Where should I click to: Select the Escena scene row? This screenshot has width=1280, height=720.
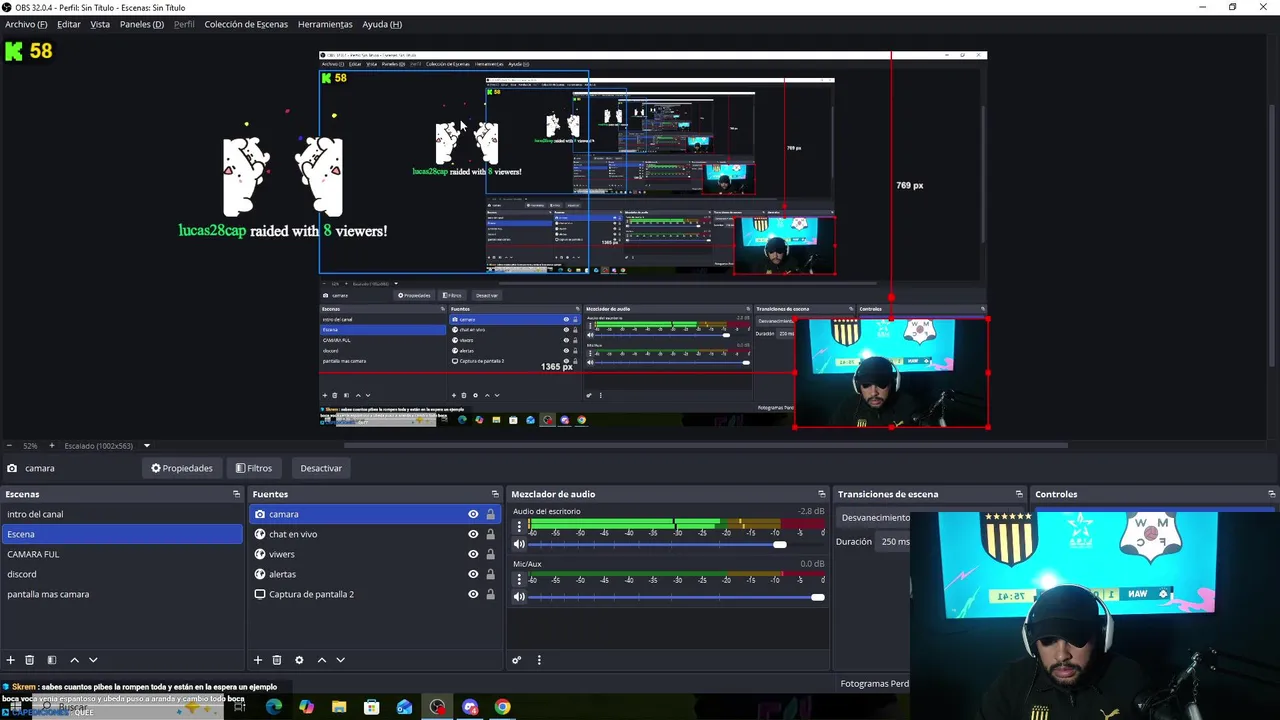[121, 534]
